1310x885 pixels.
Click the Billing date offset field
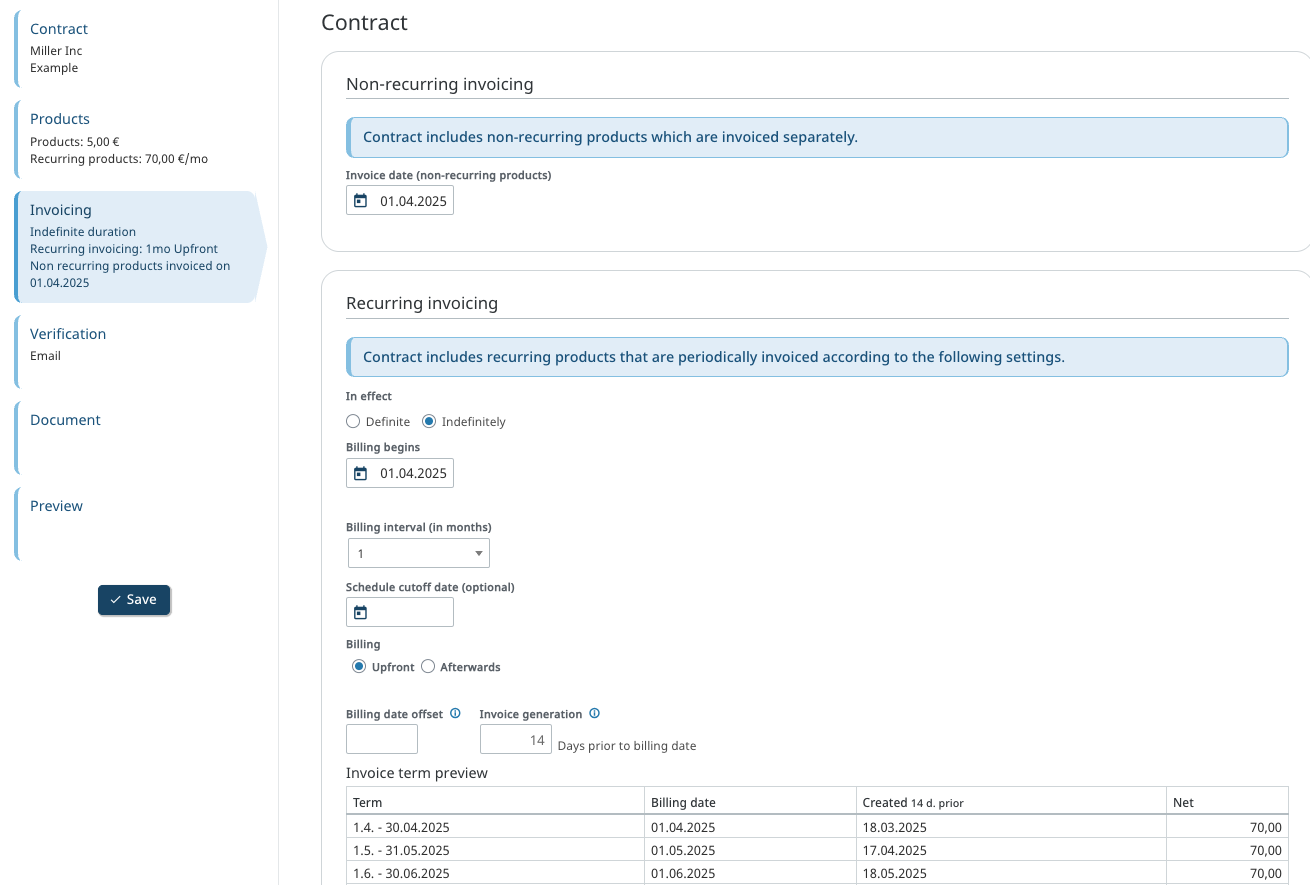click(x=382, y=739)
